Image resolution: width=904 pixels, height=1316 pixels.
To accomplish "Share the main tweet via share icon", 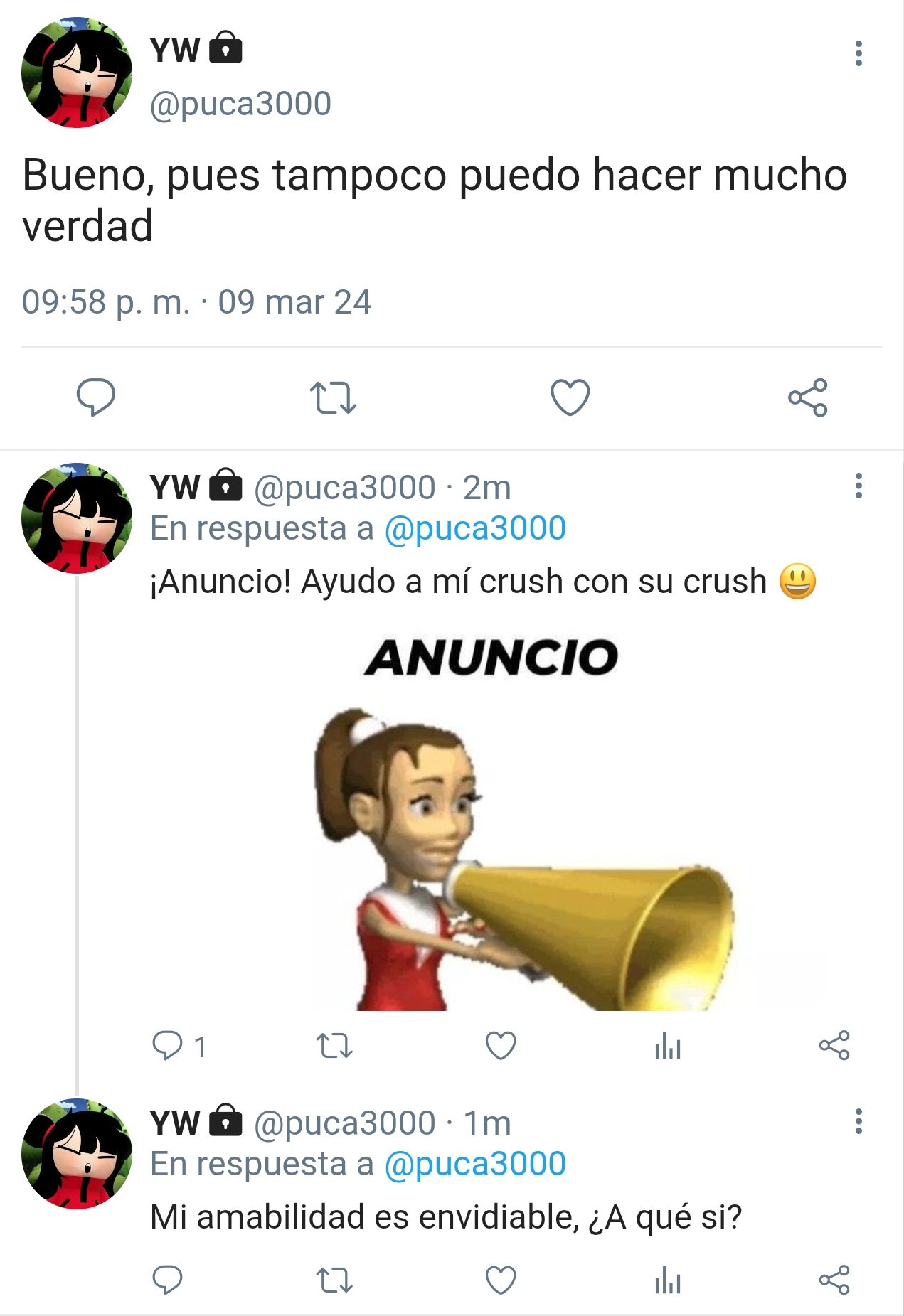I will (808, 397).
